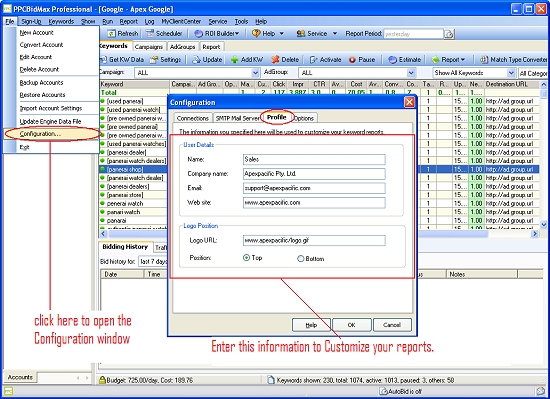Click Cancel in the Configuration dialog

click(392, 325)
